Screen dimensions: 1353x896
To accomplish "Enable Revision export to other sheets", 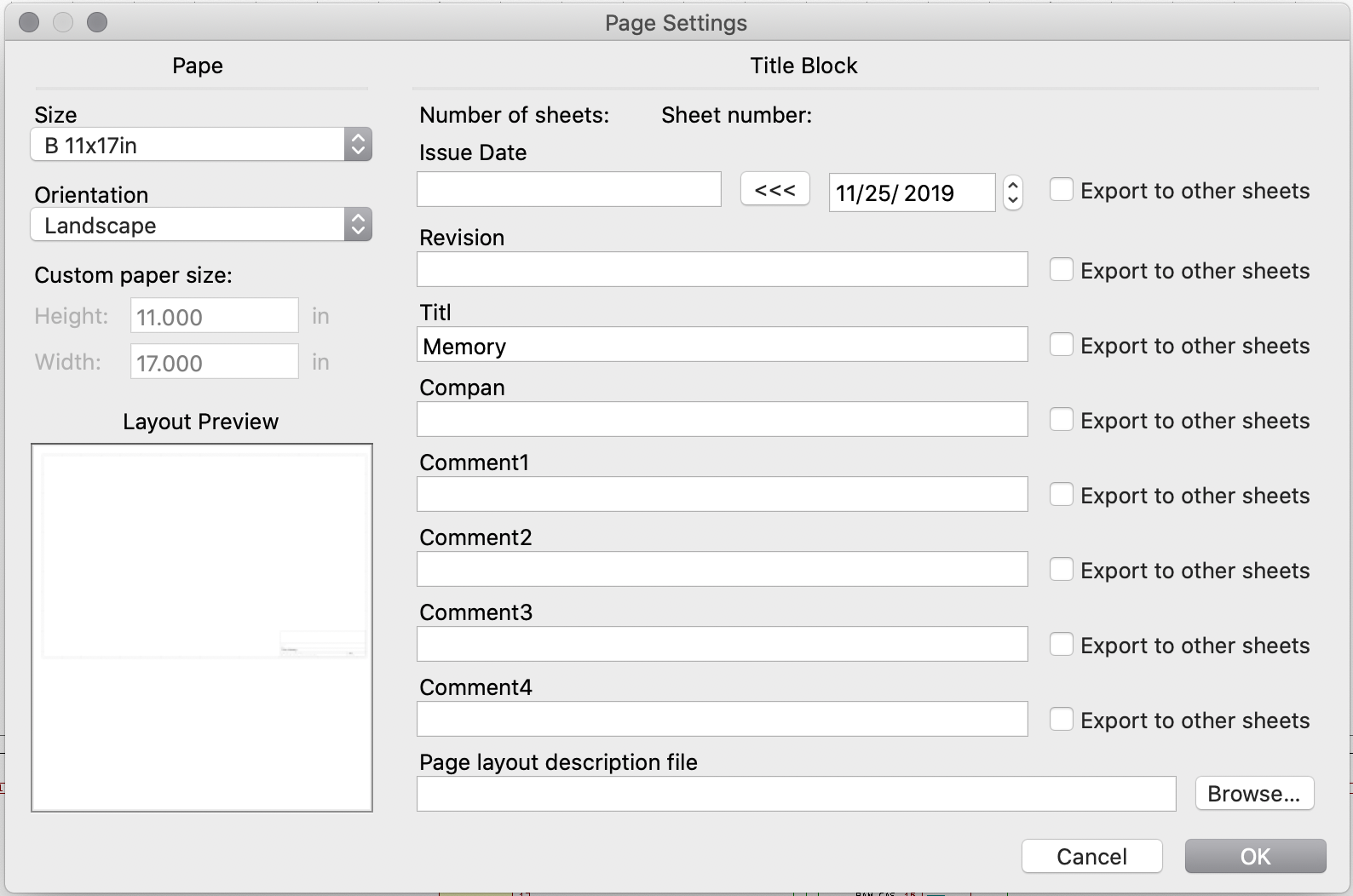I will pos(1061,270).
